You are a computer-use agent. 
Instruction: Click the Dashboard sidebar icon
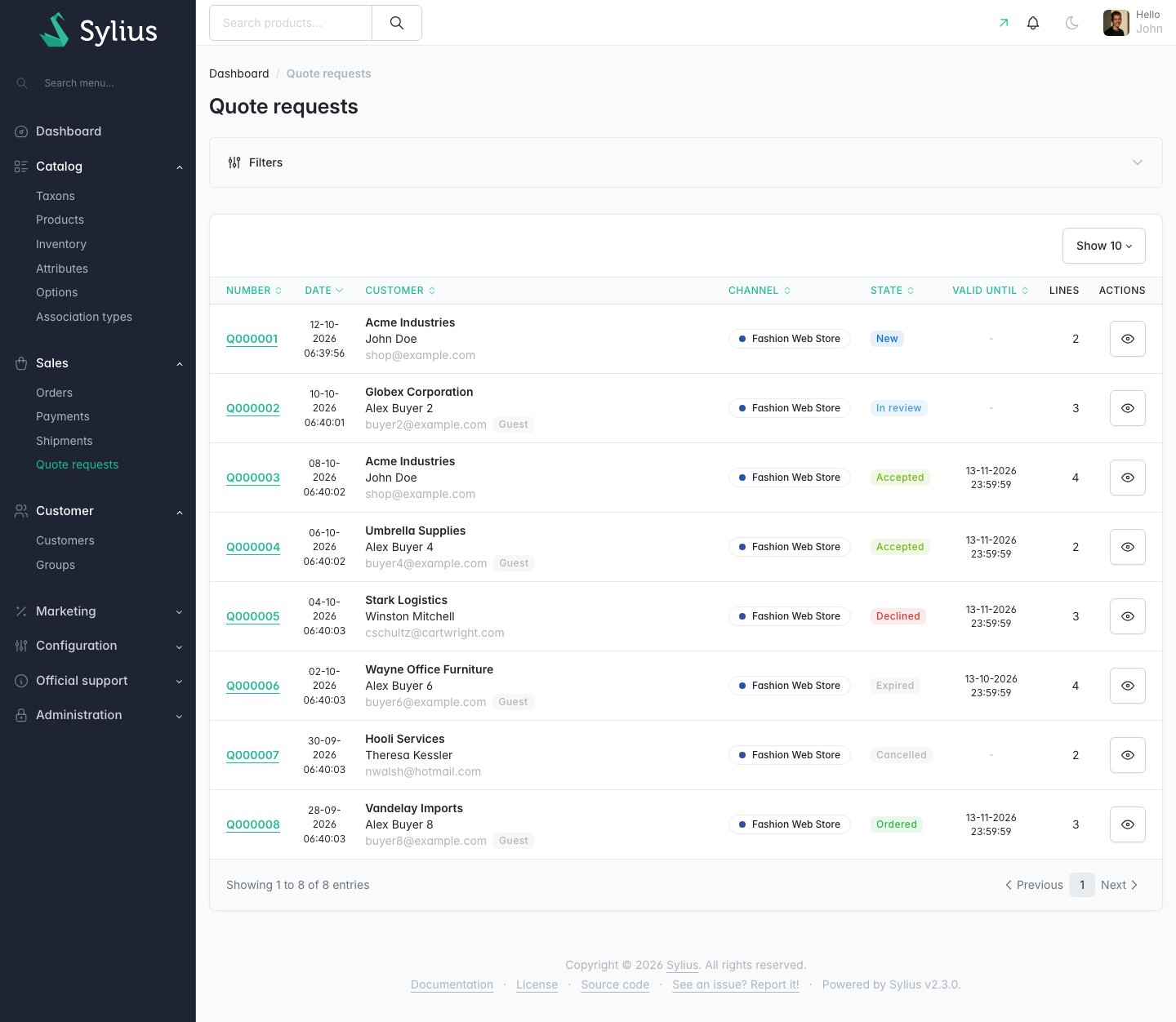[21, 131]
